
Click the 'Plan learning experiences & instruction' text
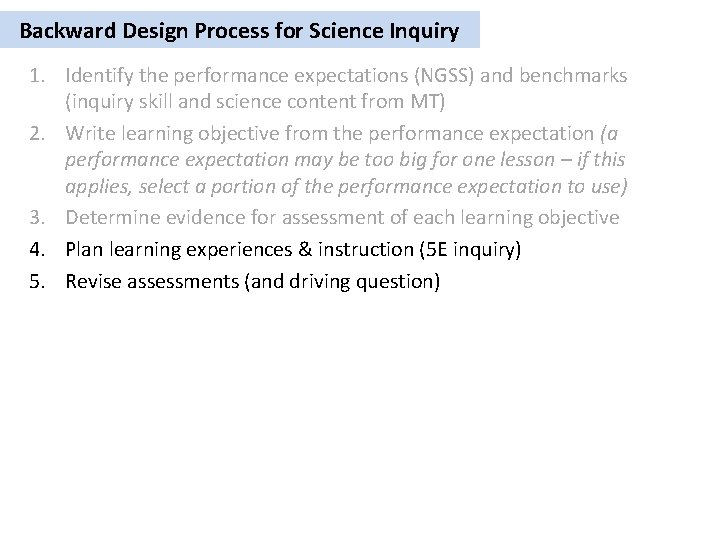point(244,250)
